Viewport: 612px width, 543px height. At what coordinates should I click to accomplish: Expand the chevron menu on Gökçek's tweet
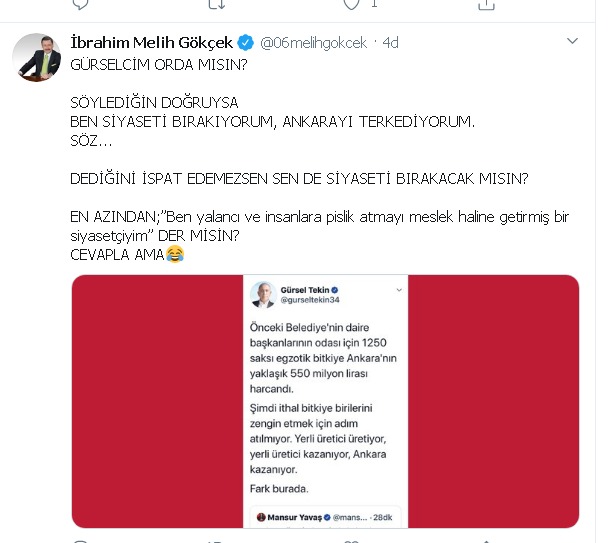[x=572, y=41]
